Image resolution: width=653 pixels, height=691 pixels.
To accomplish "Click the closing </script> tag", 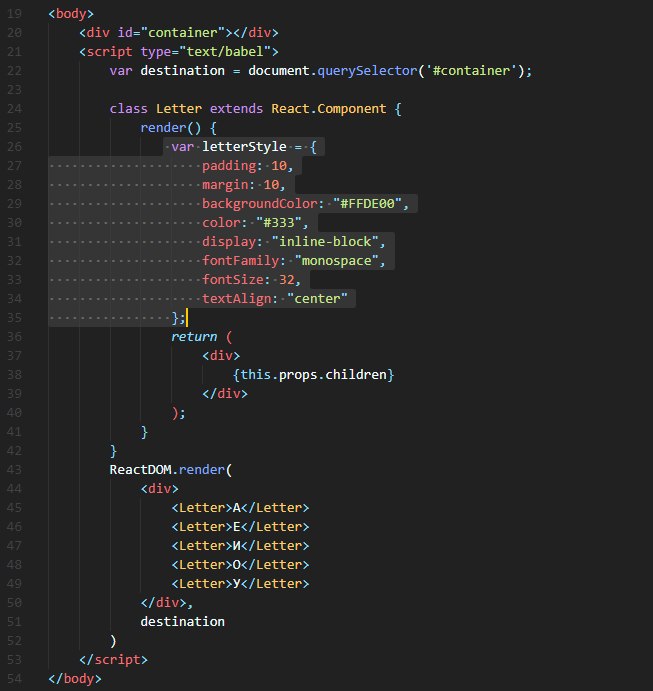I will pyautogui.click(x=113, y=660).
